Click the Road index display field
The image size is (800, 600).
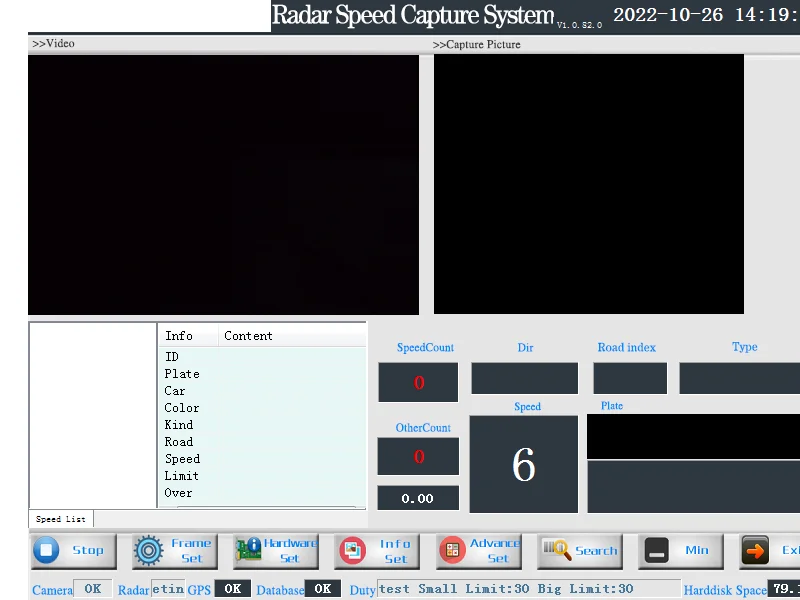click(x=630, y=378)
